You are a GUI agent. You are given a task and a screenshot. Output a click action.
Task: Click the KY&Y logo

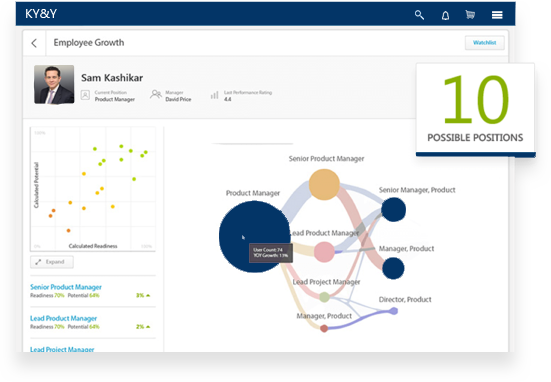click(41, 14)
